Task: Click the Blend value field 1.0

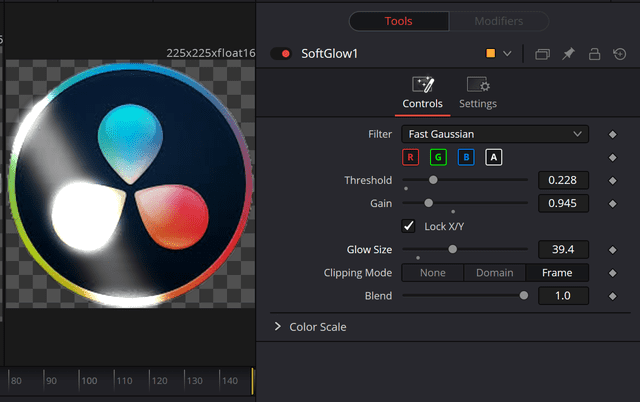Action: 563,296
